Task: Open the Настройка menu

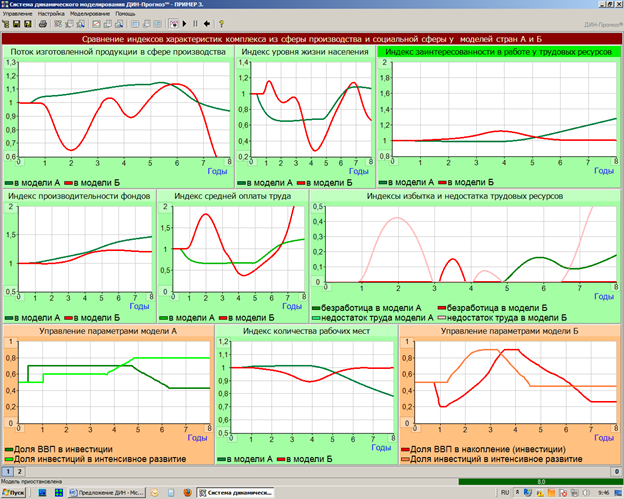Action: click(52, 14)
